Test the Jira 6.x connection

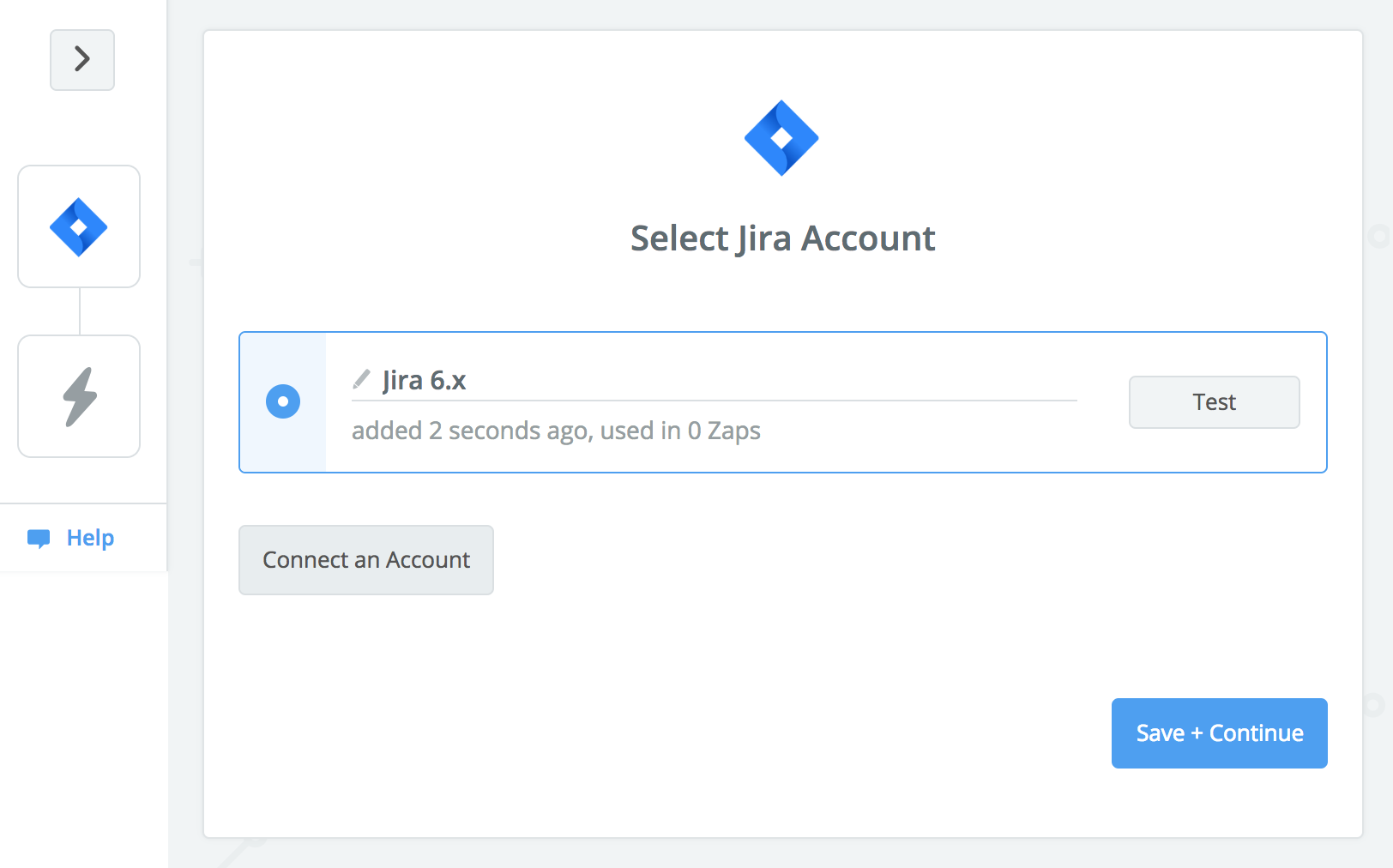click(1214, 402)
